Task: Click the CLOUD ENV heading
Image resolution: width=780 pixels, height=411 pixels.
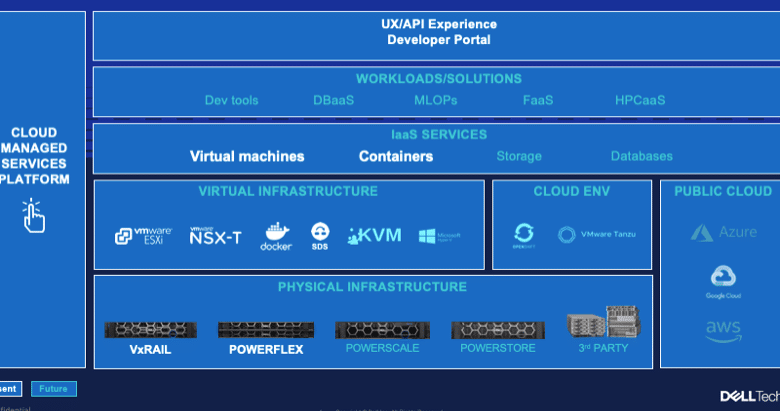Action: pyautogui.click(x=572, y=191)
